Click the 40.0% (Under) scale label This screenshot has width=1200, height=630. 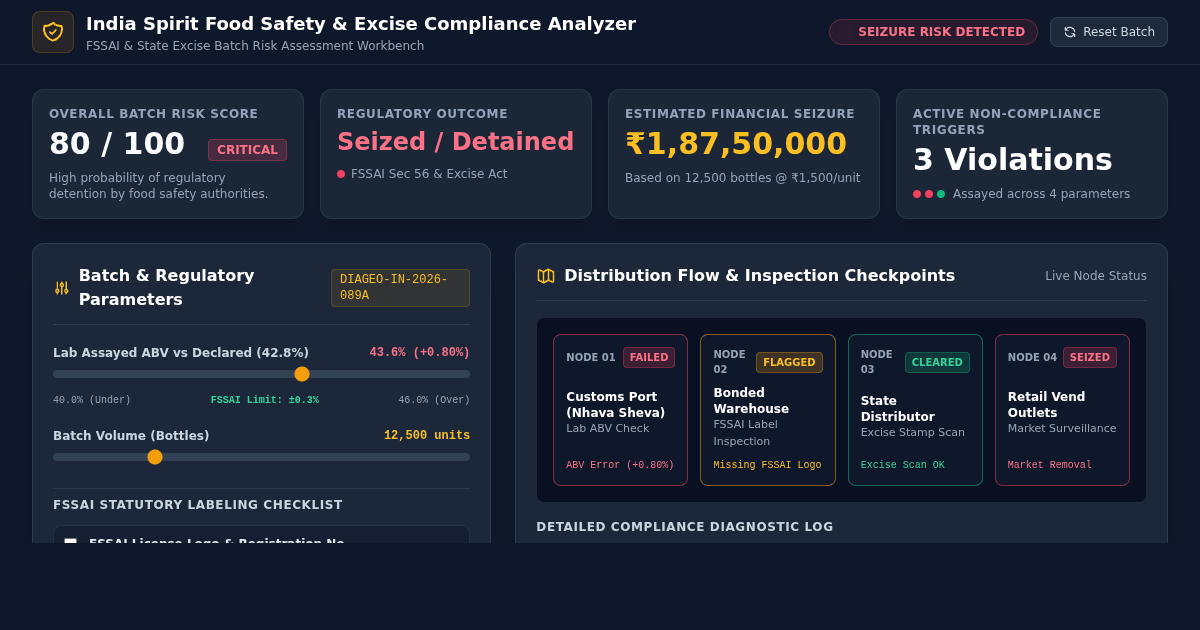[x=92, y=400]
